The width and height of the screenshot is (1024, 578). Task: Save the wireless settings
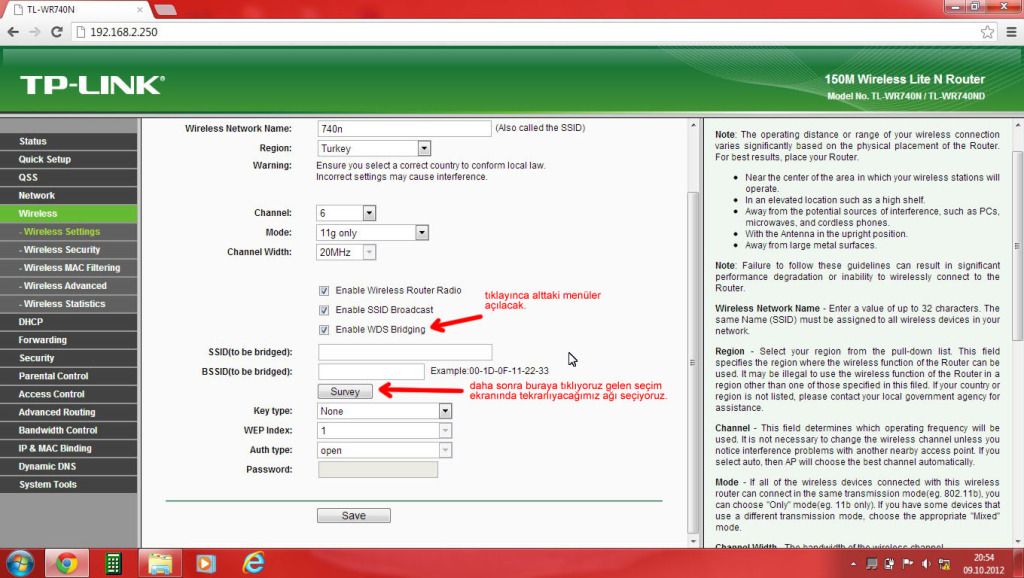(353, 515)
